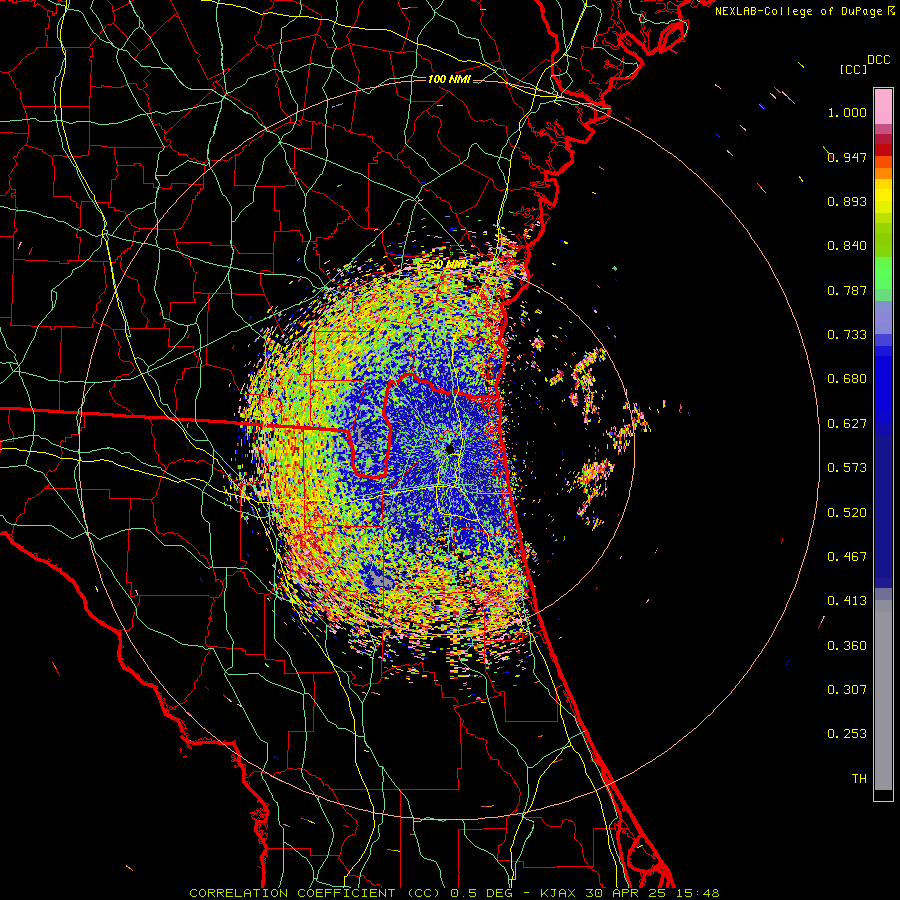Click the 0.253 color scale value
Image resolution: width=900 pixels, height=900 pixels.
click(847, 734)
